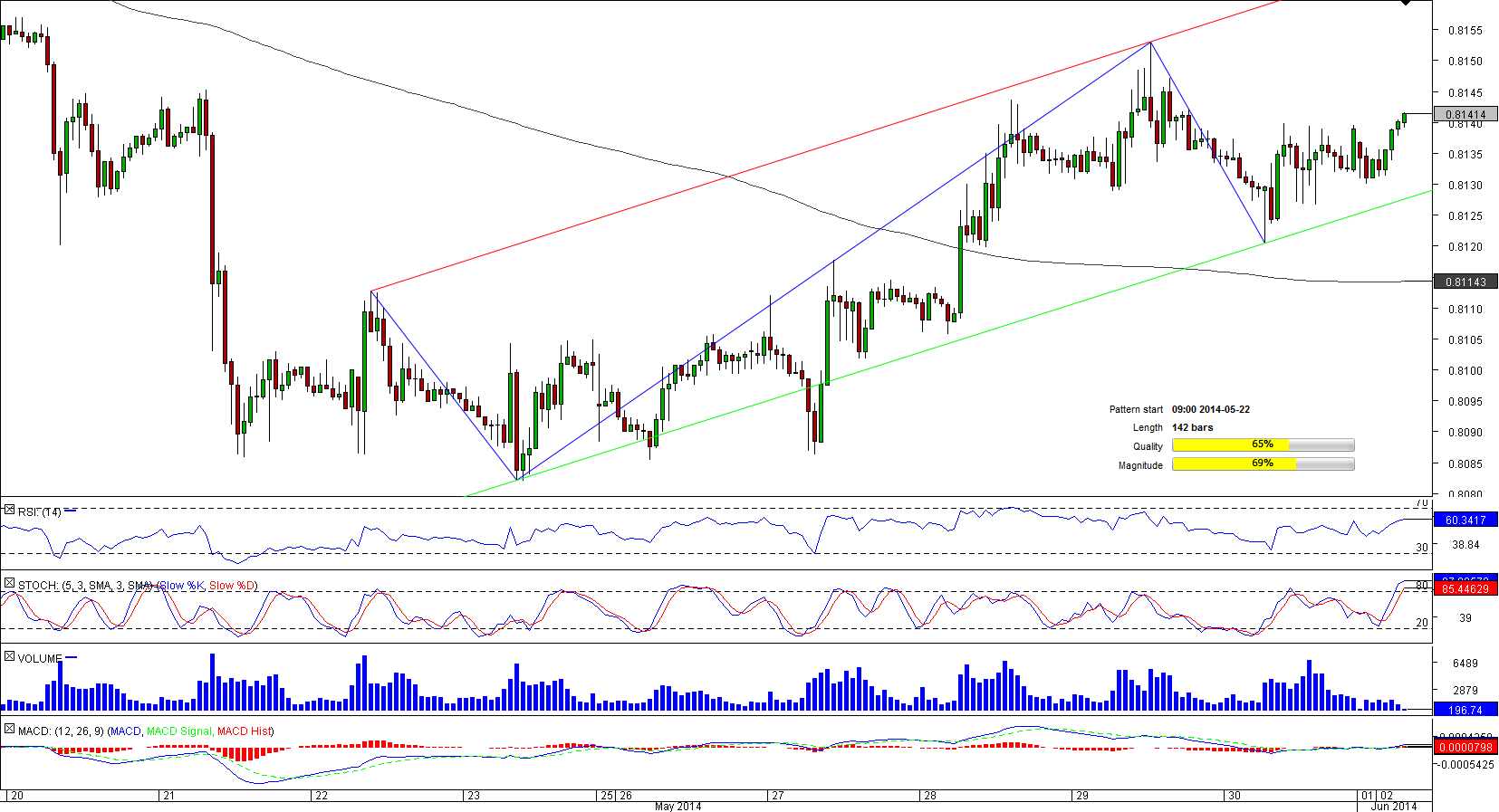Click the 'May 2014' month label
This screenshot has height=812, width=1499.
[677, 807]
